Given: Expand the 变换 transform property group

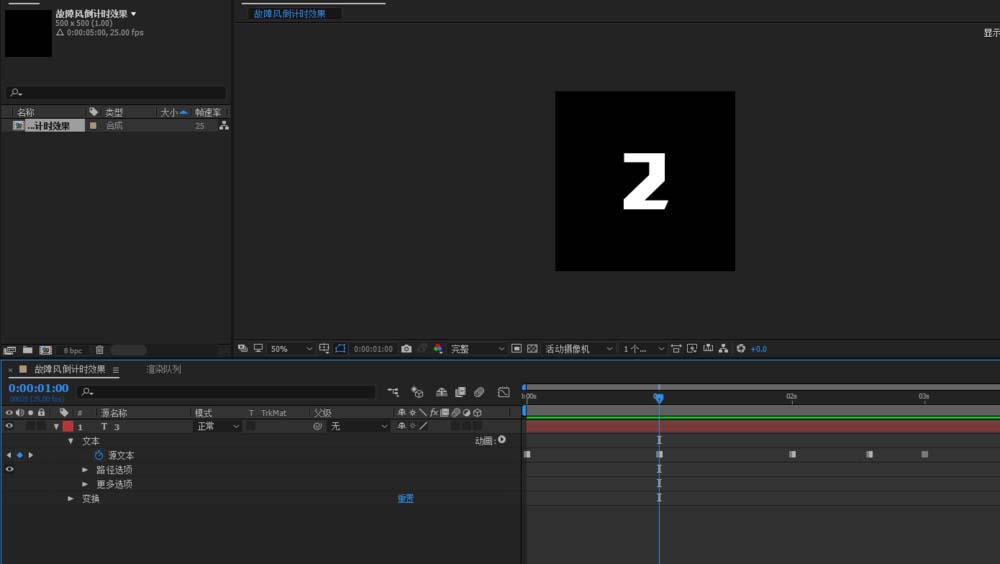Looking at the screenshot, I should tap(70, 498).
